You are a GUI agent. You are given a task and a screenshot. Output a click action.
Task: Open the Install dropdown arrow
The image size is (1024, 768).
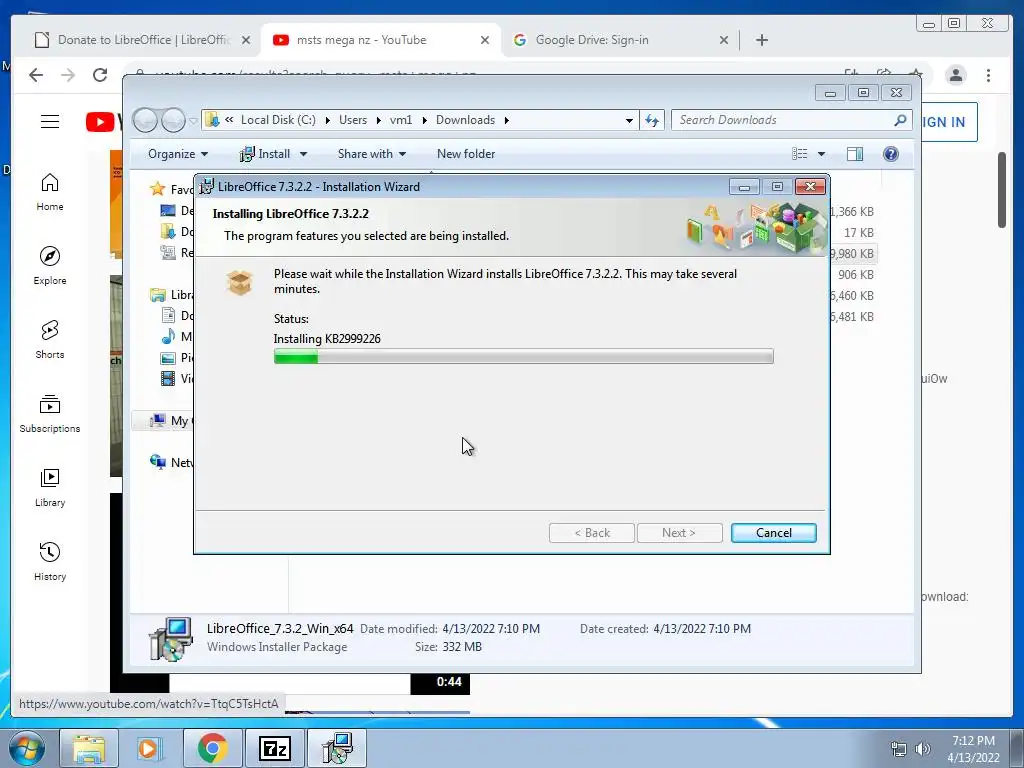click(x=303, y=154)
